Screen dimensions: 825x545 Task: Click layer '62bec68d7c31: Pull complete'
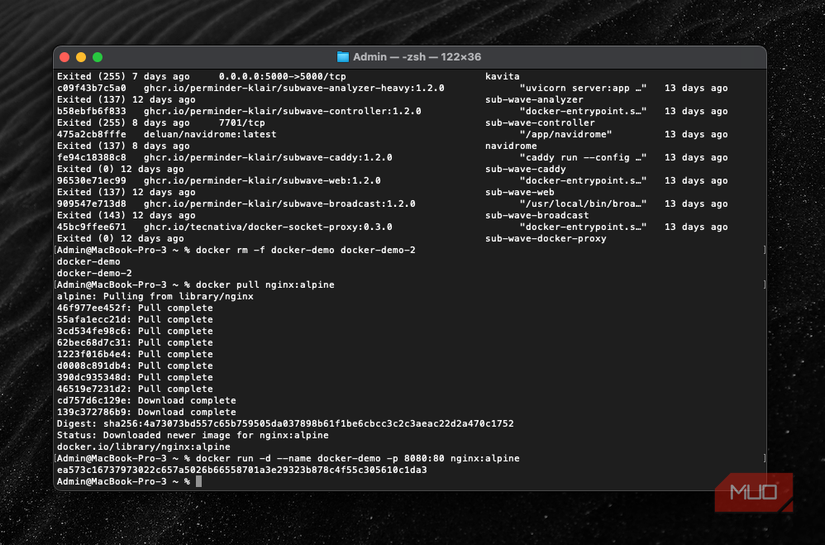pos(135,342)
